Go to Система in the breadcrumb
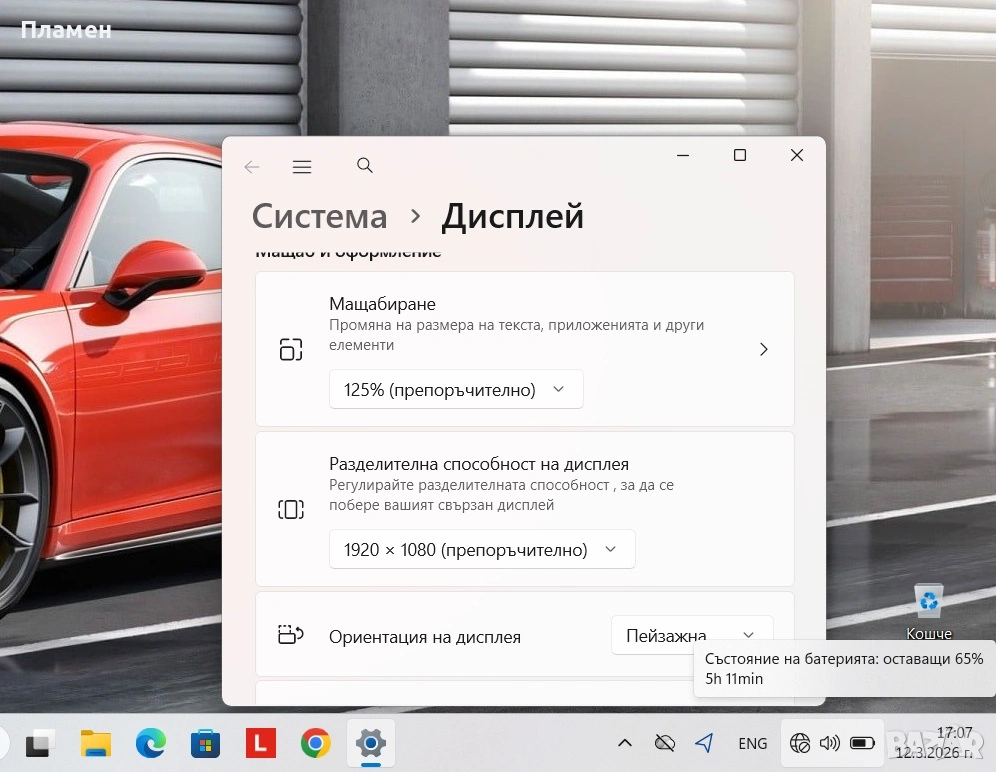 click(x=319, y=216)
